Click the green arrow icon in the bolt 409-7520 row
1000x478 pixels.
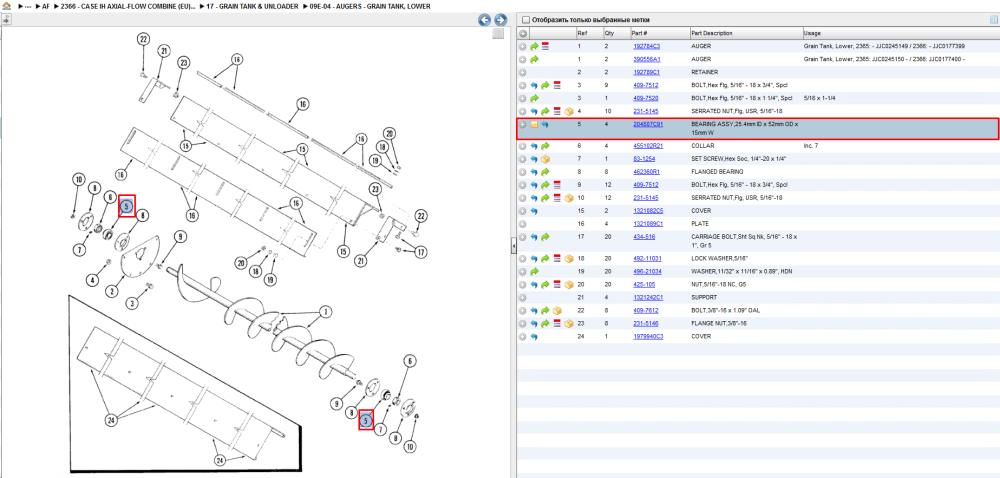pos(535,98)
